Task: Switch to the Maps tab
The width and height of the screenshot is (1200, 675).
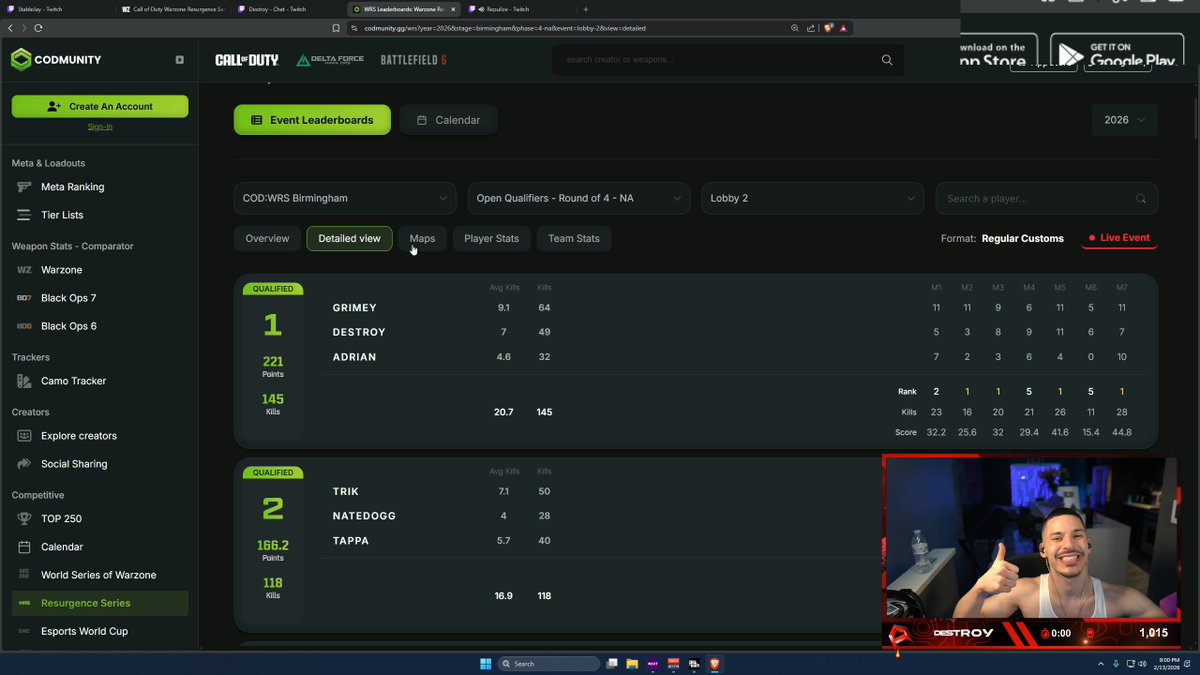Action: (x=422, y=238)
